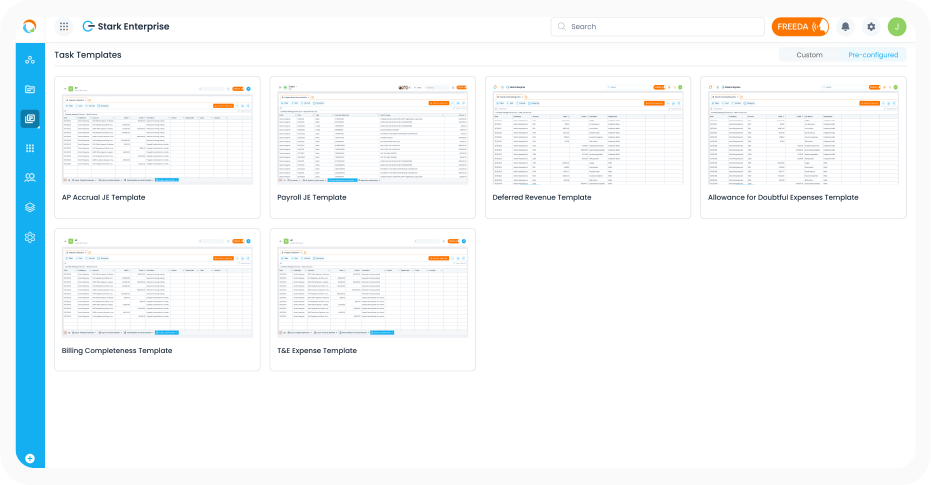Select the task templates sidebar icon

(30, 119)
